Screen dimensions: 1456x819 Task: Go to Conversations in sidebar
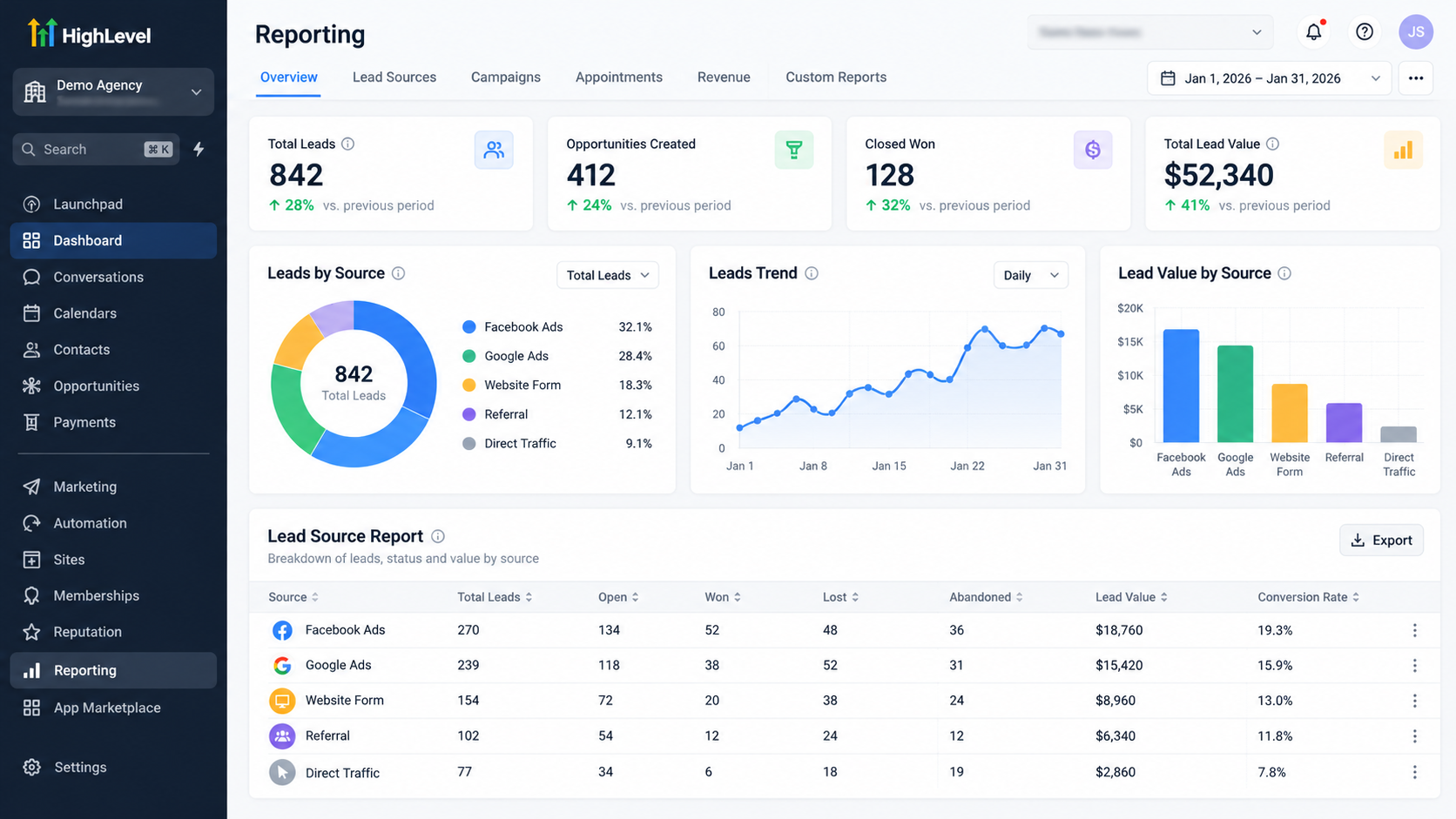click(113, 277)
